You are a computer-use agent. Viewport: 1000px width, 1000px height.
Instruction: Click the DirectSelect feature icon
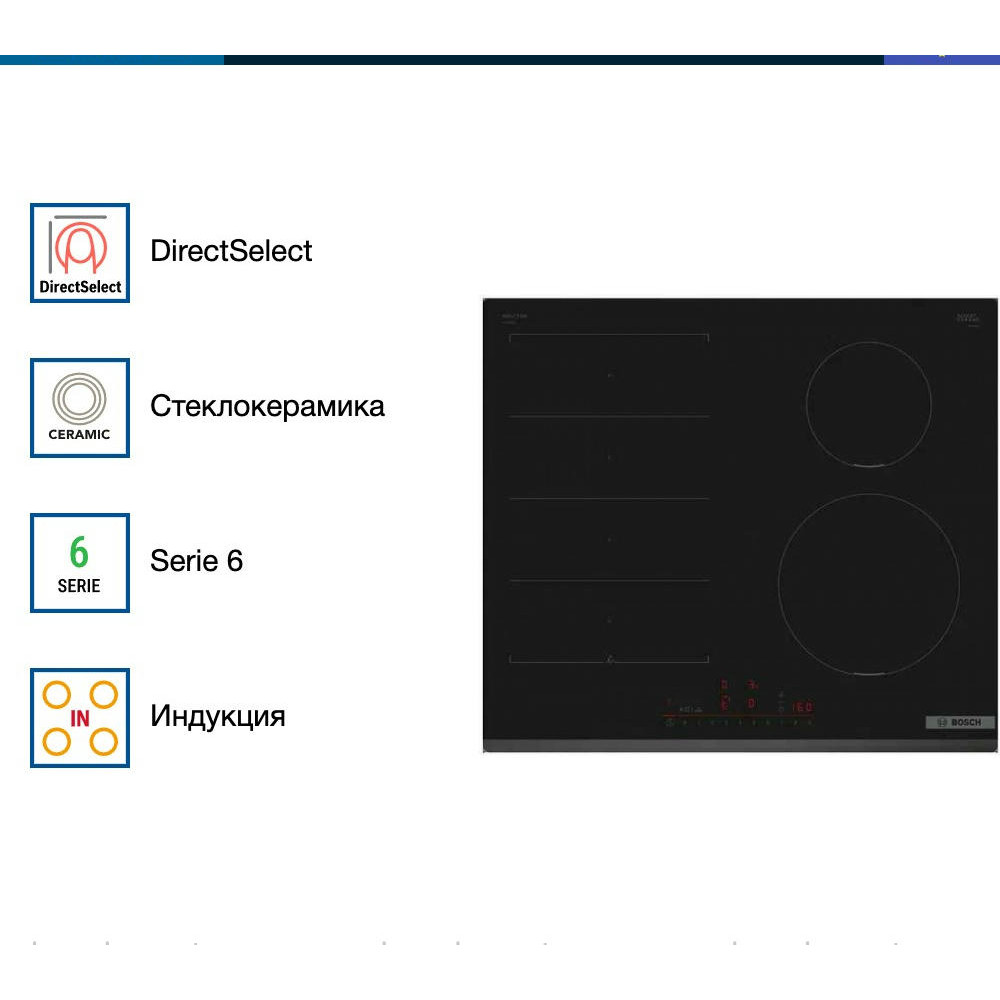[80, 253]
